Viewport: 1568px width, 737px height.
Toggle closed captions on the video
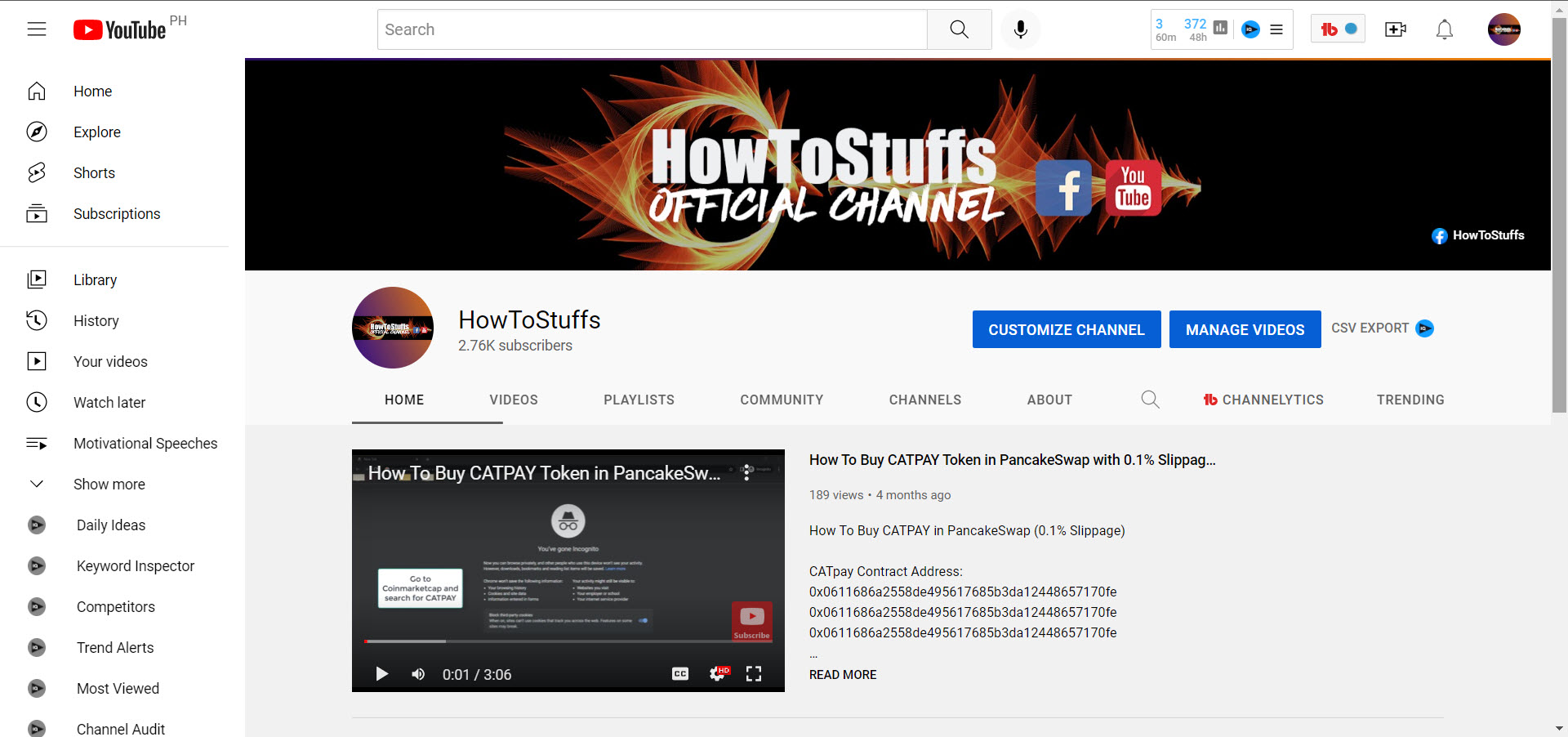pos(680,674)
